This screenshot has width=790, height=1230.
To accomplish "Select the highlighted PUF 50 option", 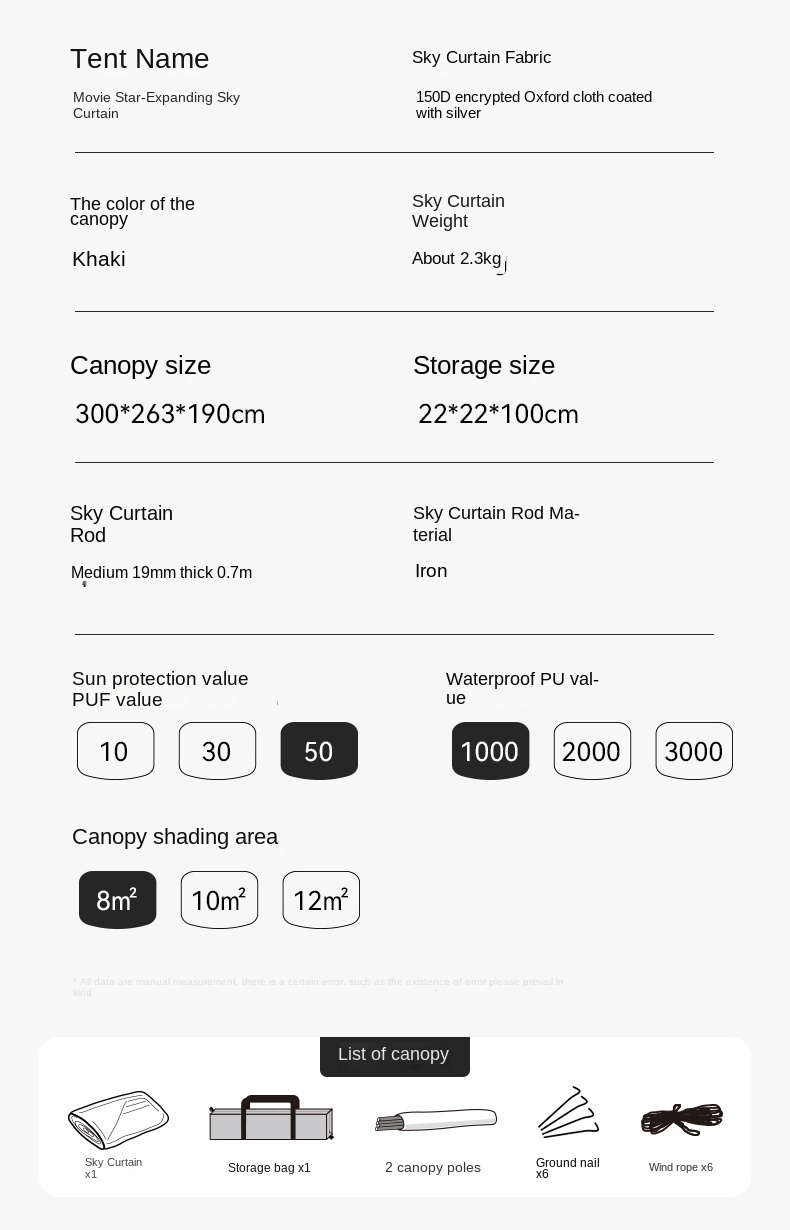I will [x=319, y=750].
